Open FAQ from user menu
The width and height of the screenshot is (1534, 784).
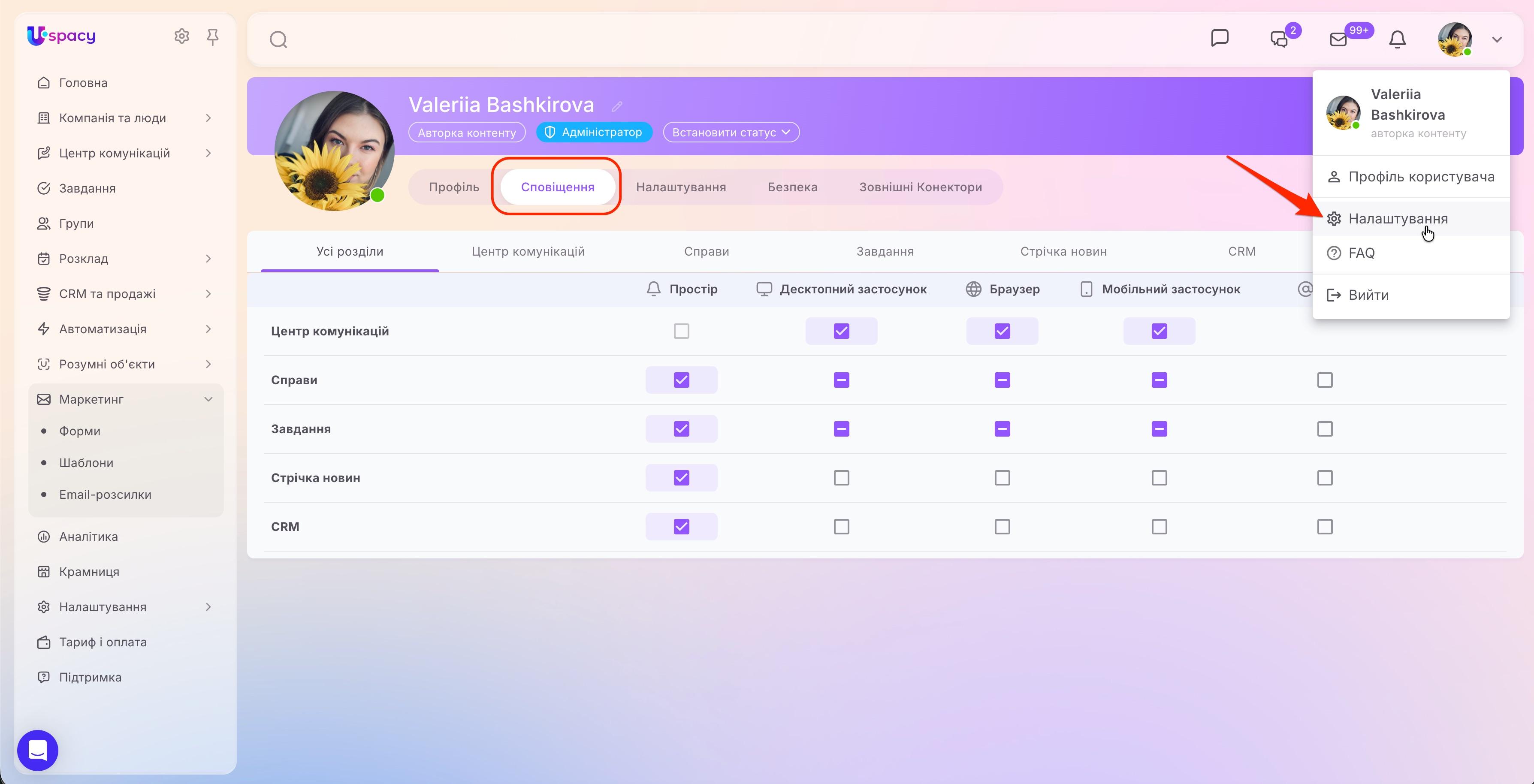1411,253
